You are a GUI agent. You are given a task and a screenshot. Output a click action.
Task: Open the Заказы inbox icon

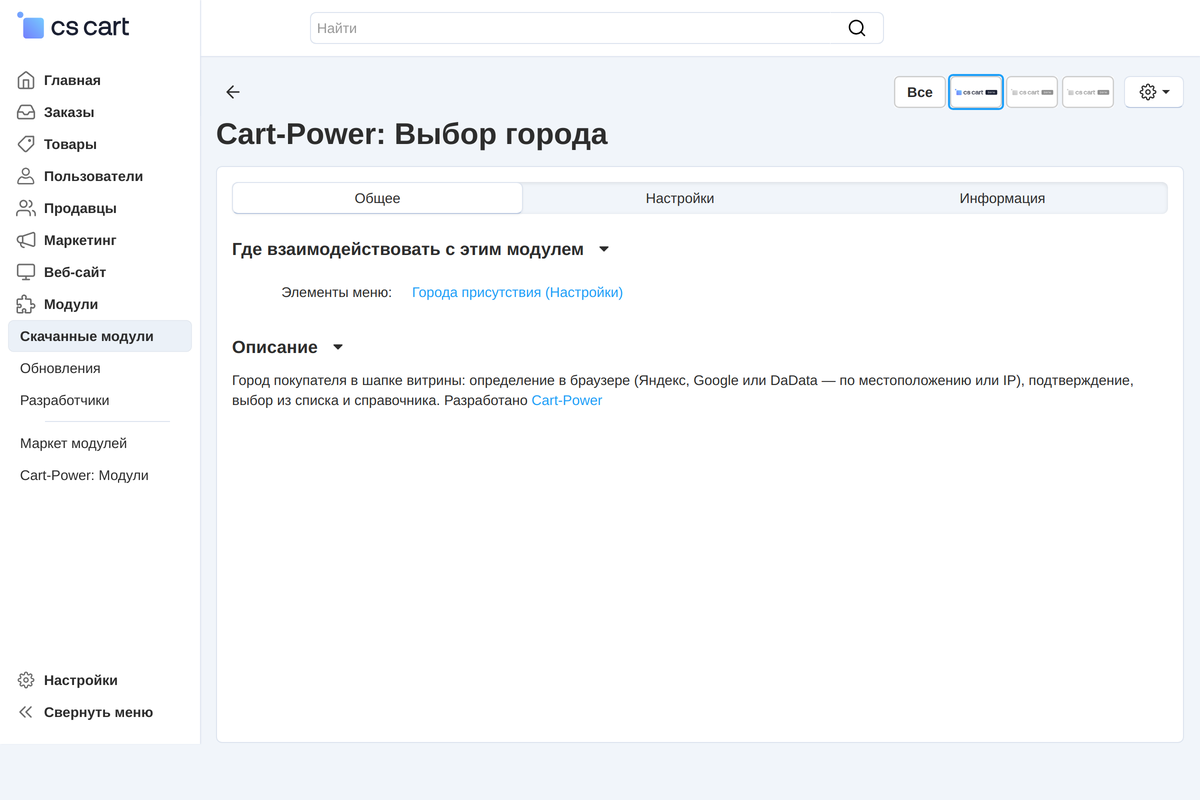pyautogui.click(x=26, y=112)
